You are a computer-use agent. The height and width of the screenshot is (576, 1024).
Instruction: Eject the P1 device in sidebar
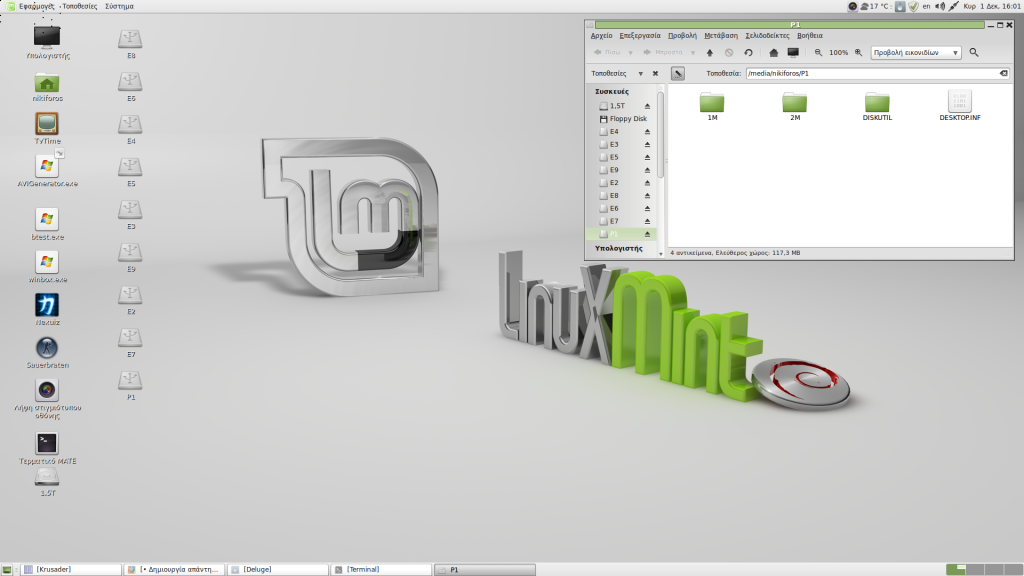647,234
